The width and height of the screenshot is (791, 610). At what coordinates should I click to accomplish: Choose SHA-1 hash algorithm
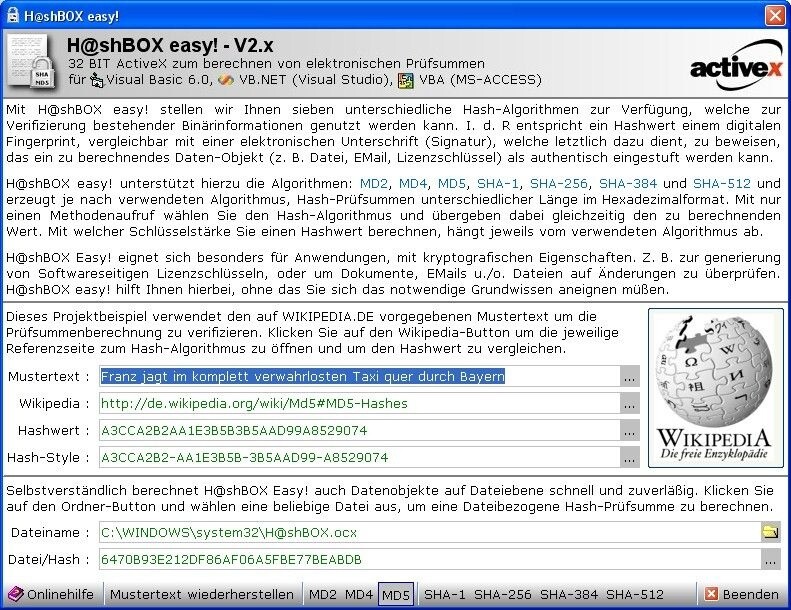pyautogui.click(x=444, y=595)
